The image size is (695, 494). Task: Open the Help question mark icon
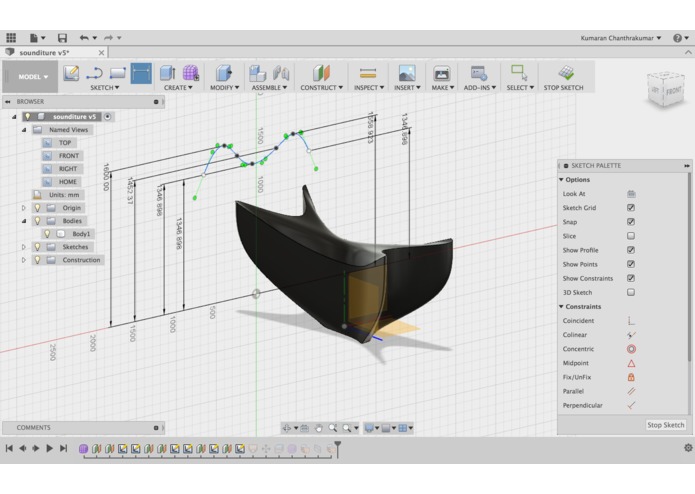(677, 38)
